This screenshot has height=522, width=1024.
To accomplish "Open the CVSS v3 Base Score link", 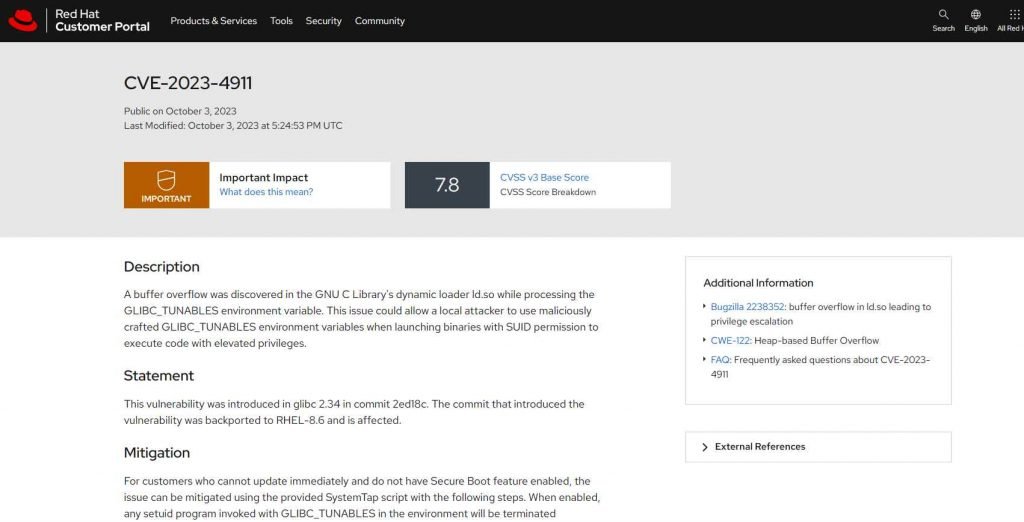I will tap(544, 178).
